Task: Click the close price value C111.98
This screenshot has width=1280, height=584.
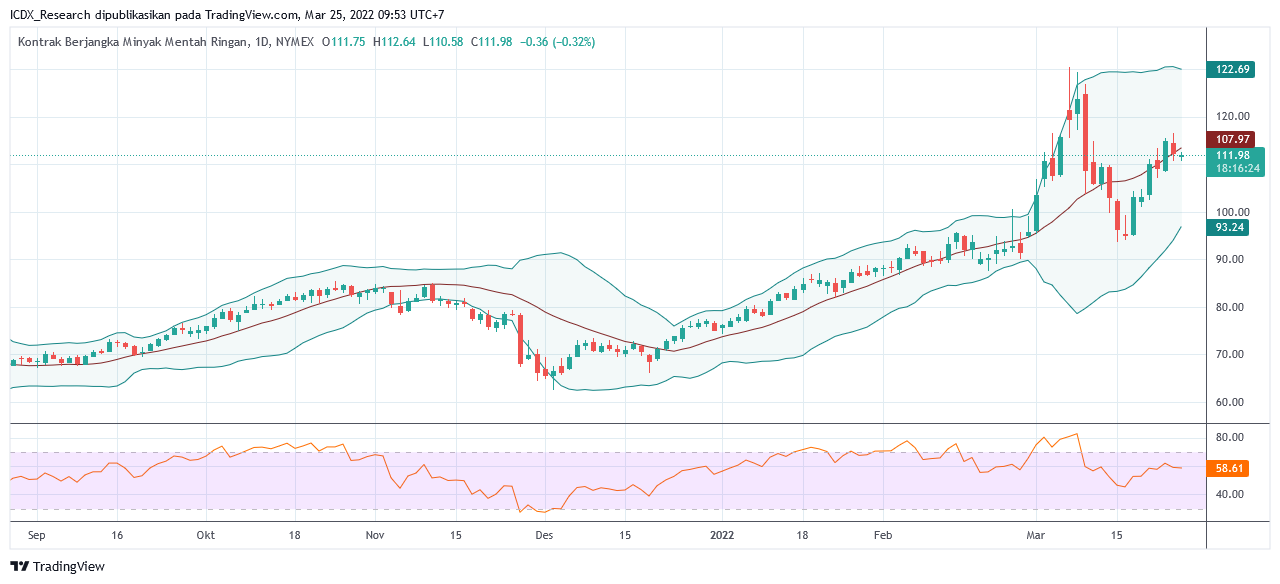Action: (492, 42)
